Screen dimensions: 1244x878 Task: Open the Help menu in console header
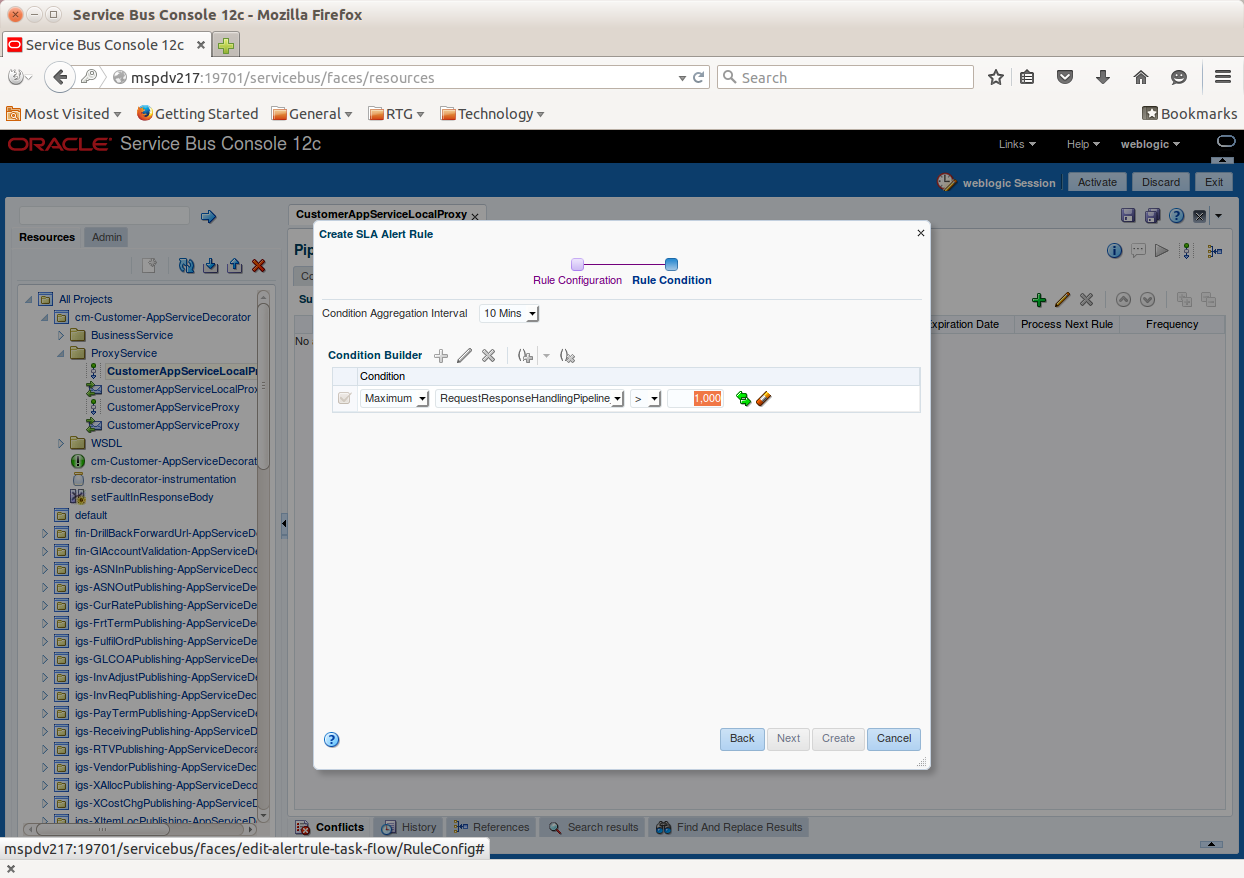(x=1083, y=144)
